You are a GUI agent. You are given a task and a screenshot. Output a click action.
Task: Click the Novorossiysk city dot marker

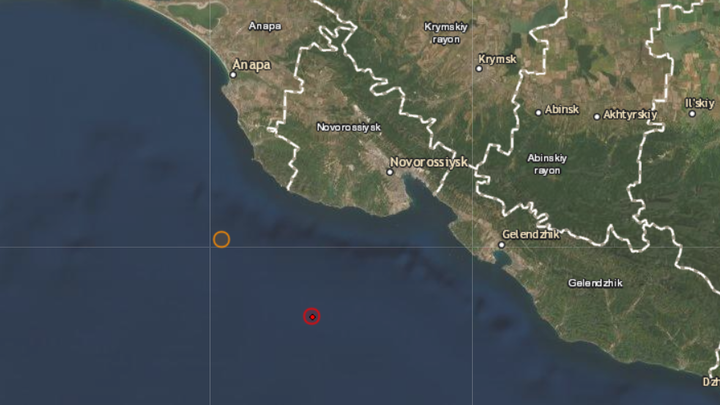pos(390,172)
